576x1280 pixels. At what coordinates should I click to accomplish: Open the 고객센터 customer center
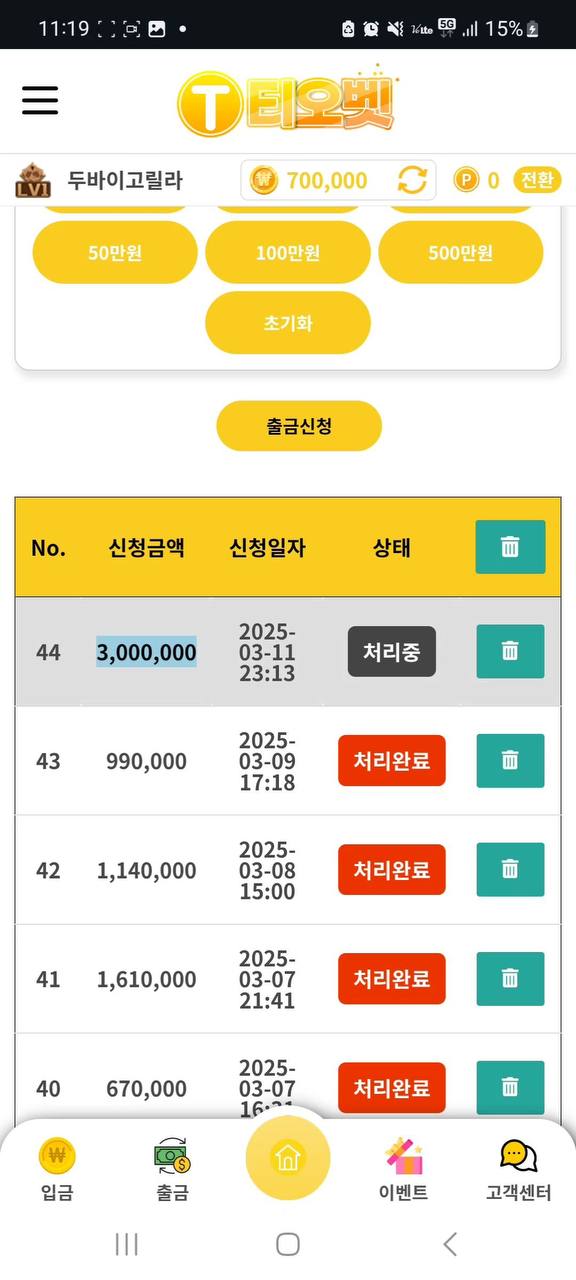click(x=518, y=1170)
